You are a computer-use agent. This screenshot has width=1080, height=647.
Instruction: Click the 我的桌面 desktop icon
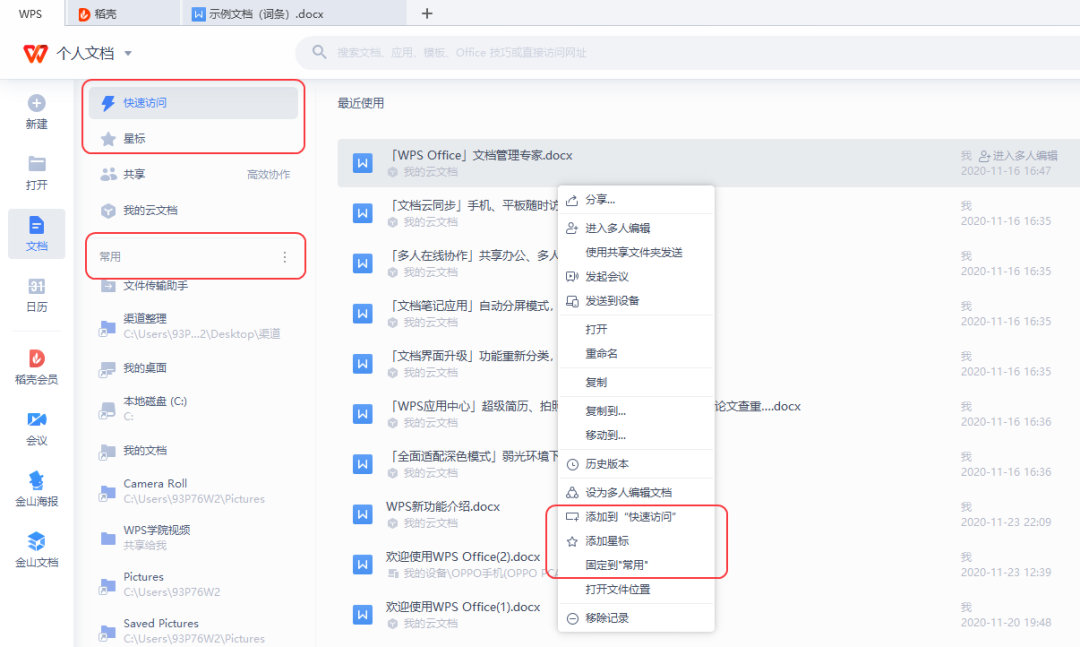tap(107, 369)
